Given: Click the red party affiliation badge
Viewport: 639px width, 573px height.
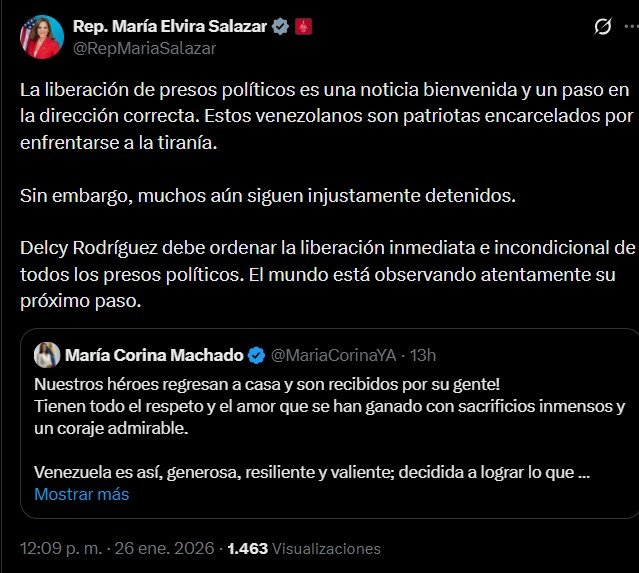Looking at the screenshot, I should coord(303,26).
